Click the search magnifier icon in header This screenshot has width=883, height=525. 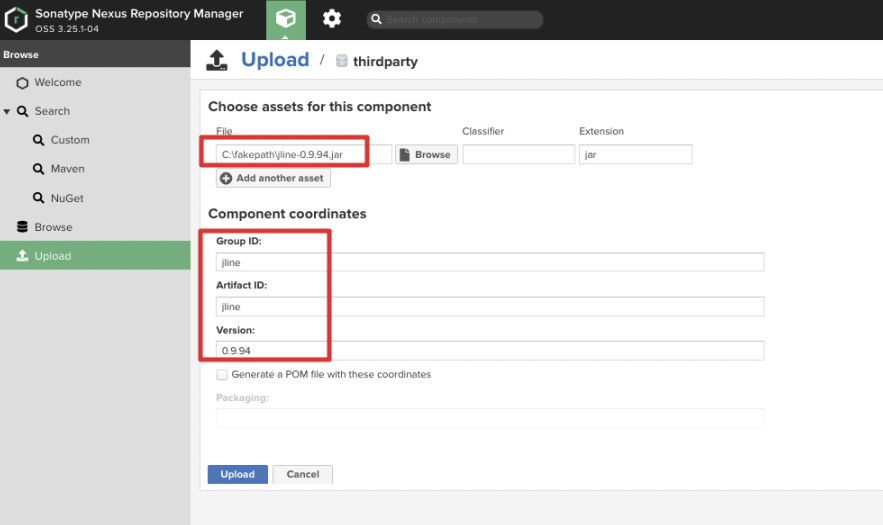tap(376, 20)
